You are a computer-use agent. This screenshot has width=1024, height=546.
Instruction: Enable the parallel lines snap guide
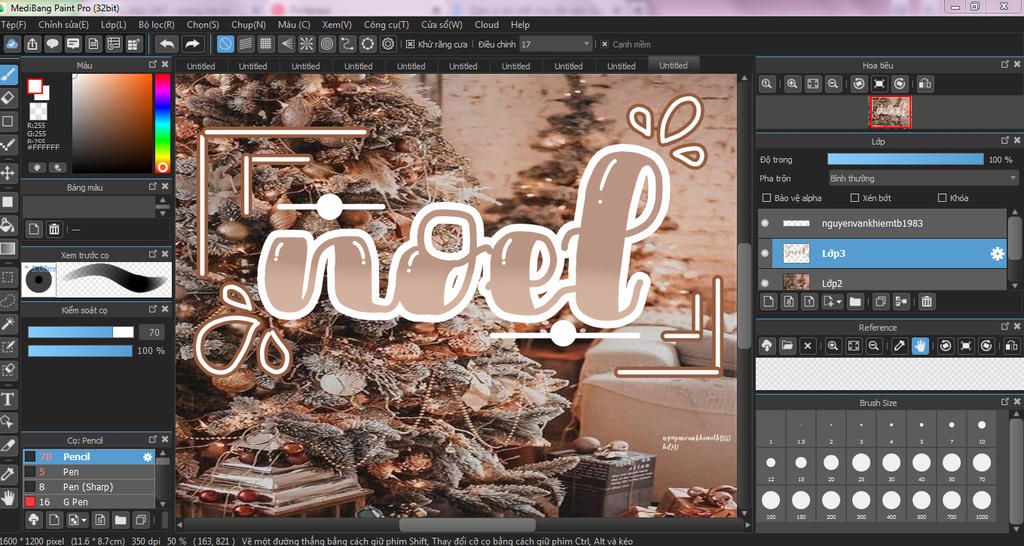pyautogui.click(x=246, y=44)
